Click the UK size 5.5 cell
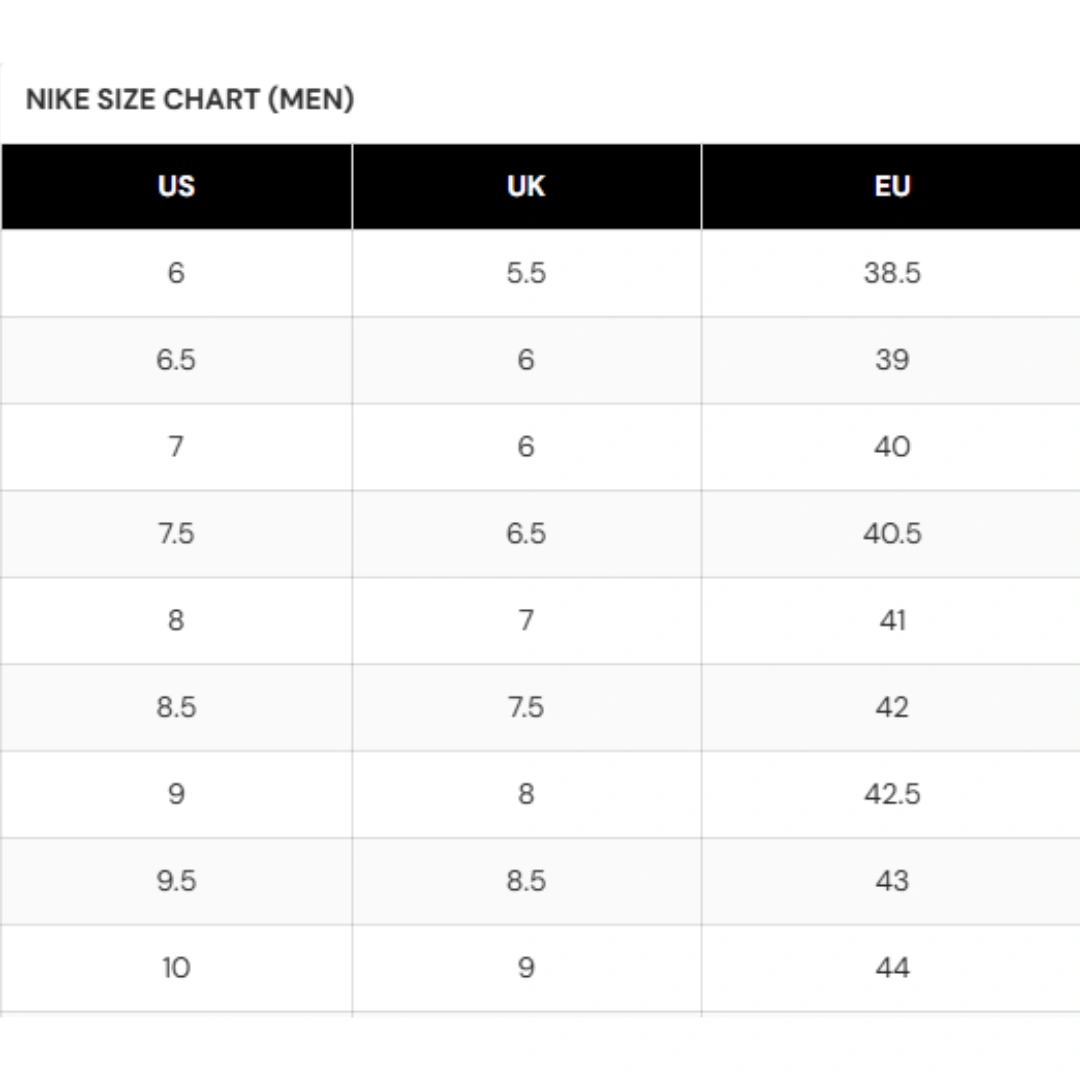This screenshot has height=1080, width=1080. (x=526, y=273)
